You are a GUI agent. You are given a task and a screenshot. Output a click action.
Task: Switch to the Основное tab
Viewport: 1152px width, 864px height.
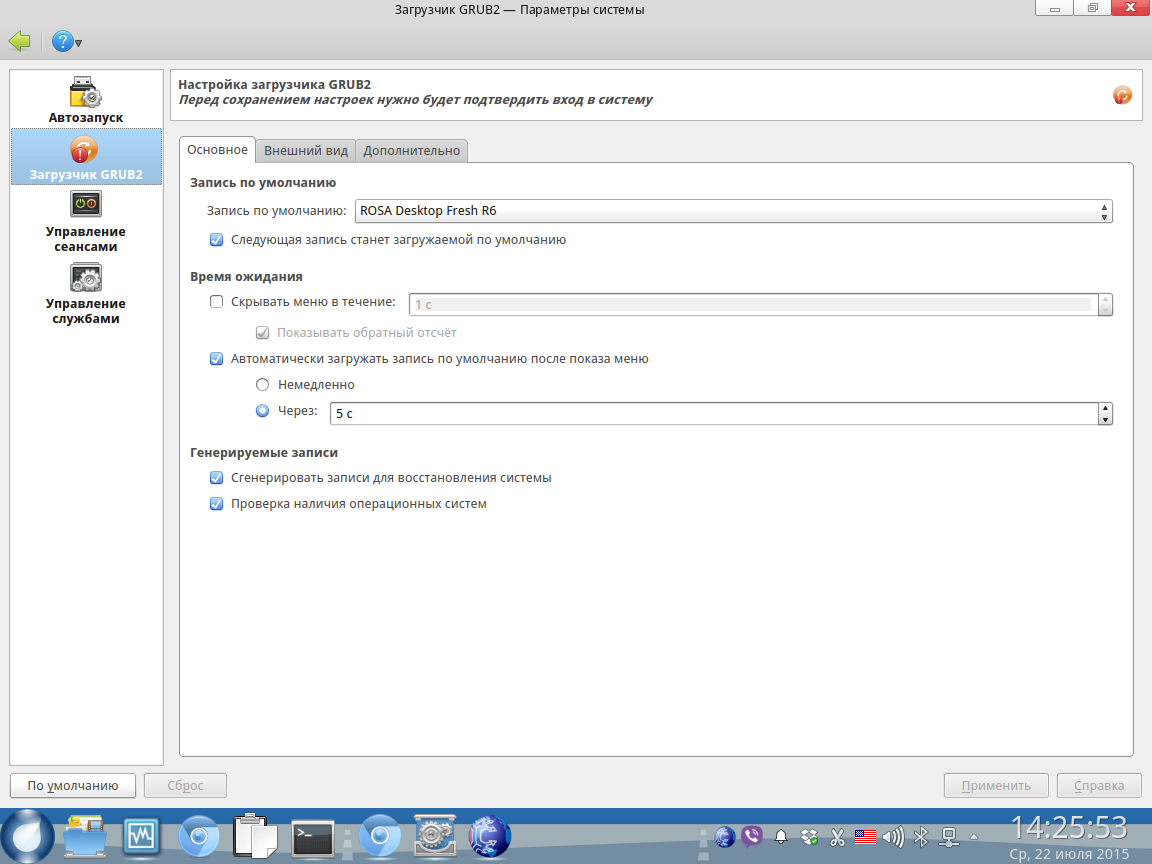tap(217, 150)
